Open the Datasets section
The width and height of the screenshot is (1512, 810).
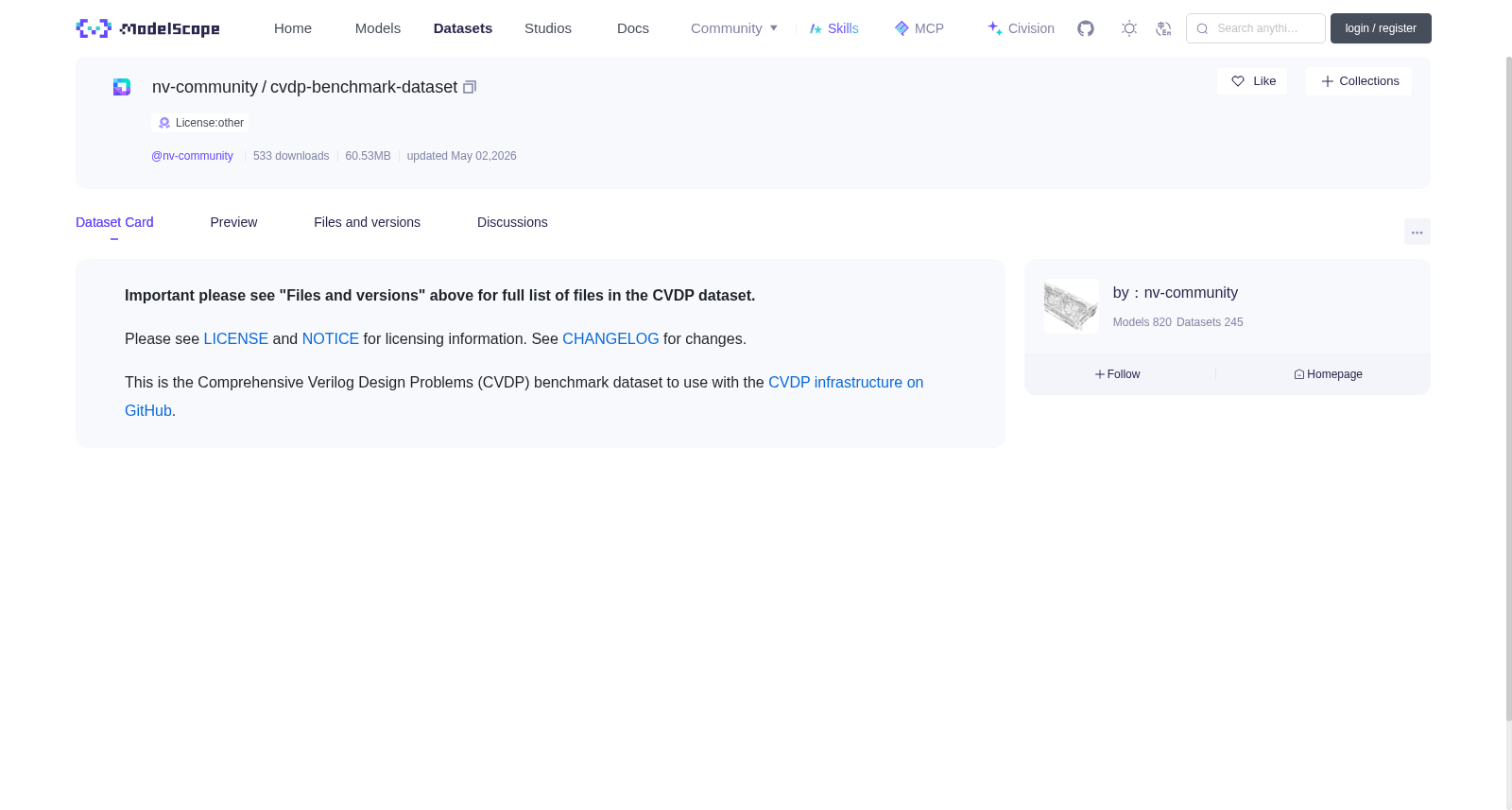[463, 28]
